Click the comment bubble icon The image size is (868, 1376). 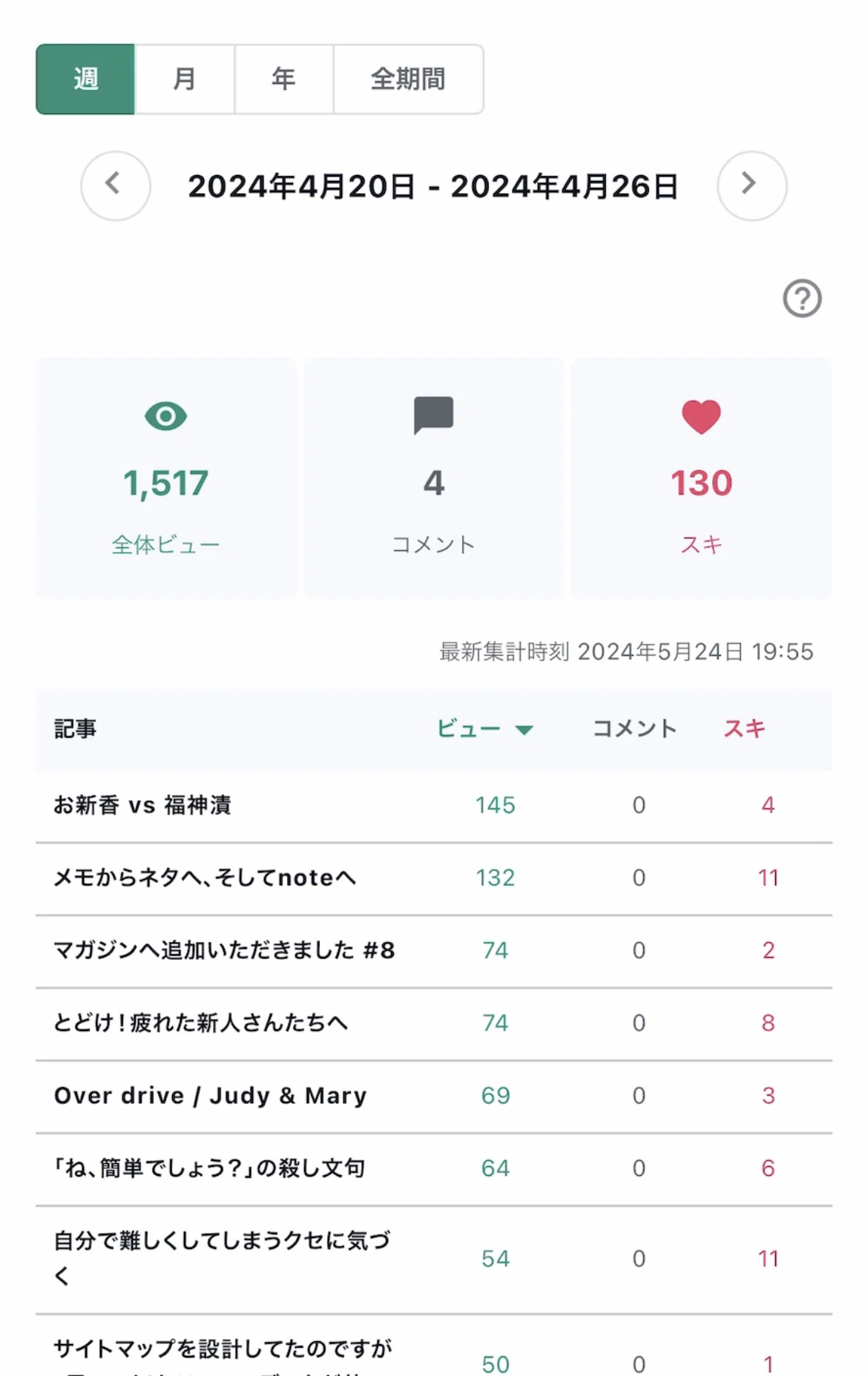(433, 415)
